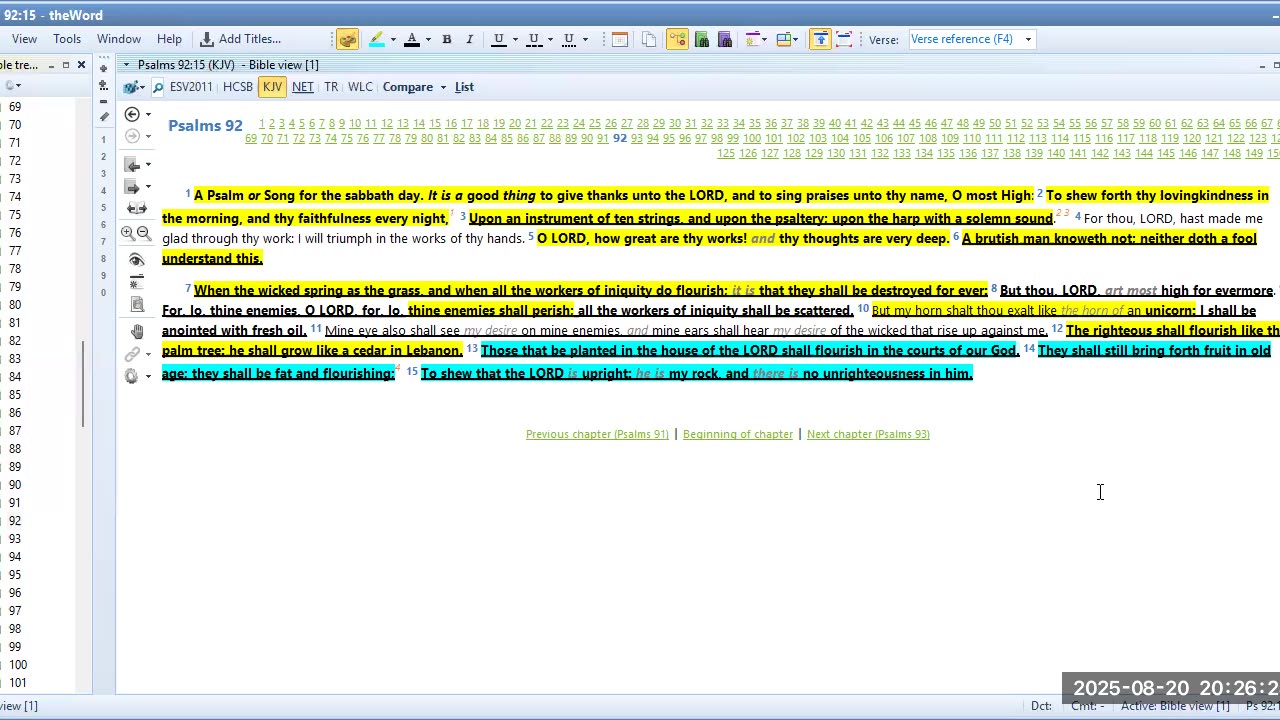
Task: Click the forward navigation arrow icon
Action: pyautogui.click(x=132, y=136)
